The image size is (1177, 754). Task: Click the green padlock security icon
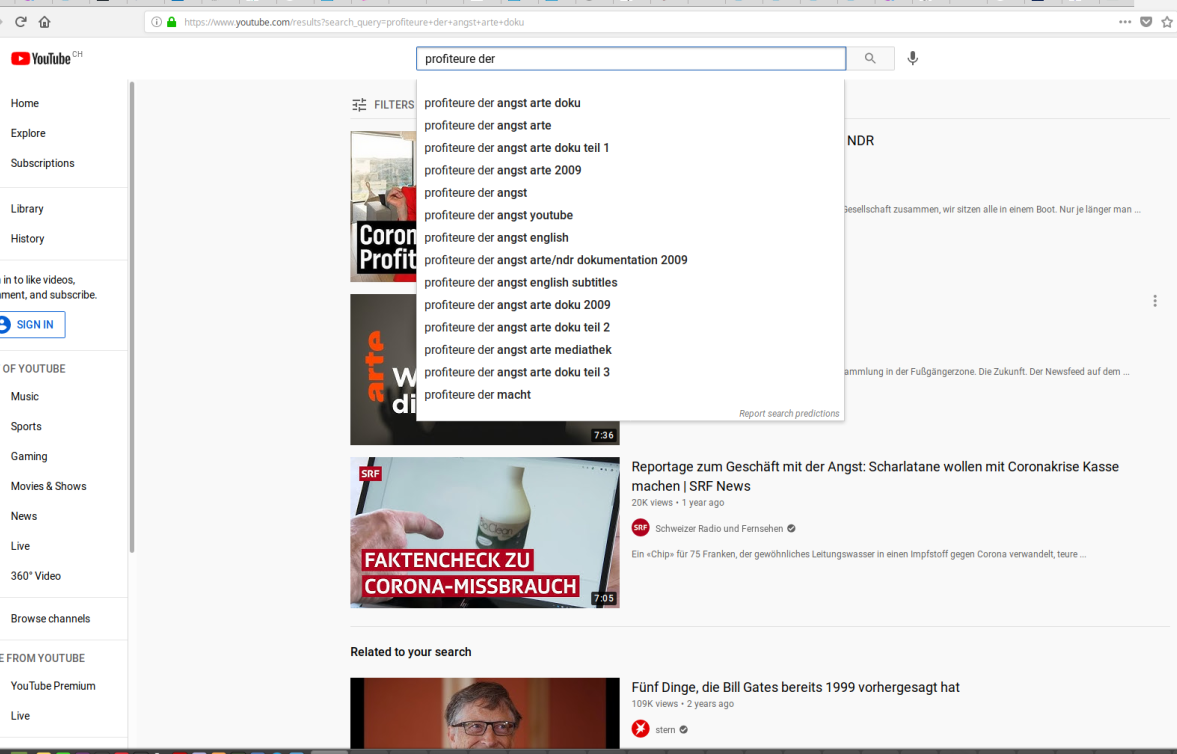click(x=172, y=22)
